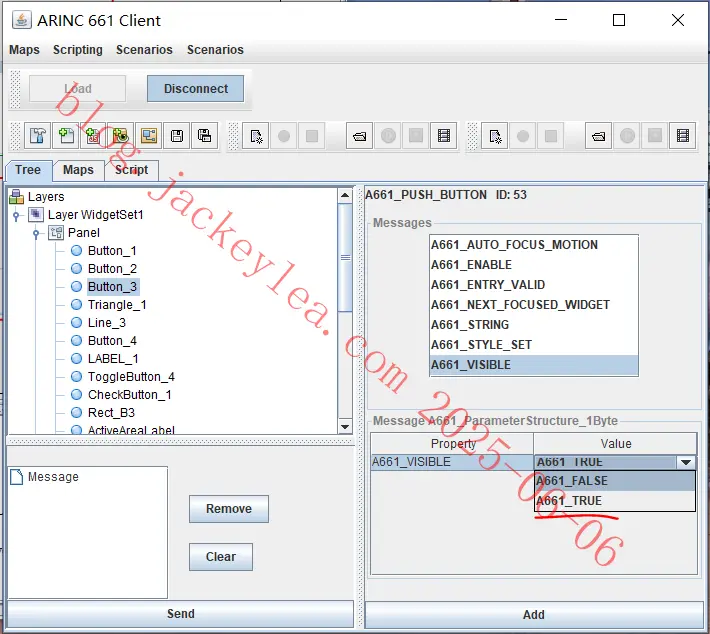Switch to the Maps tab

(x=78, y=170)
